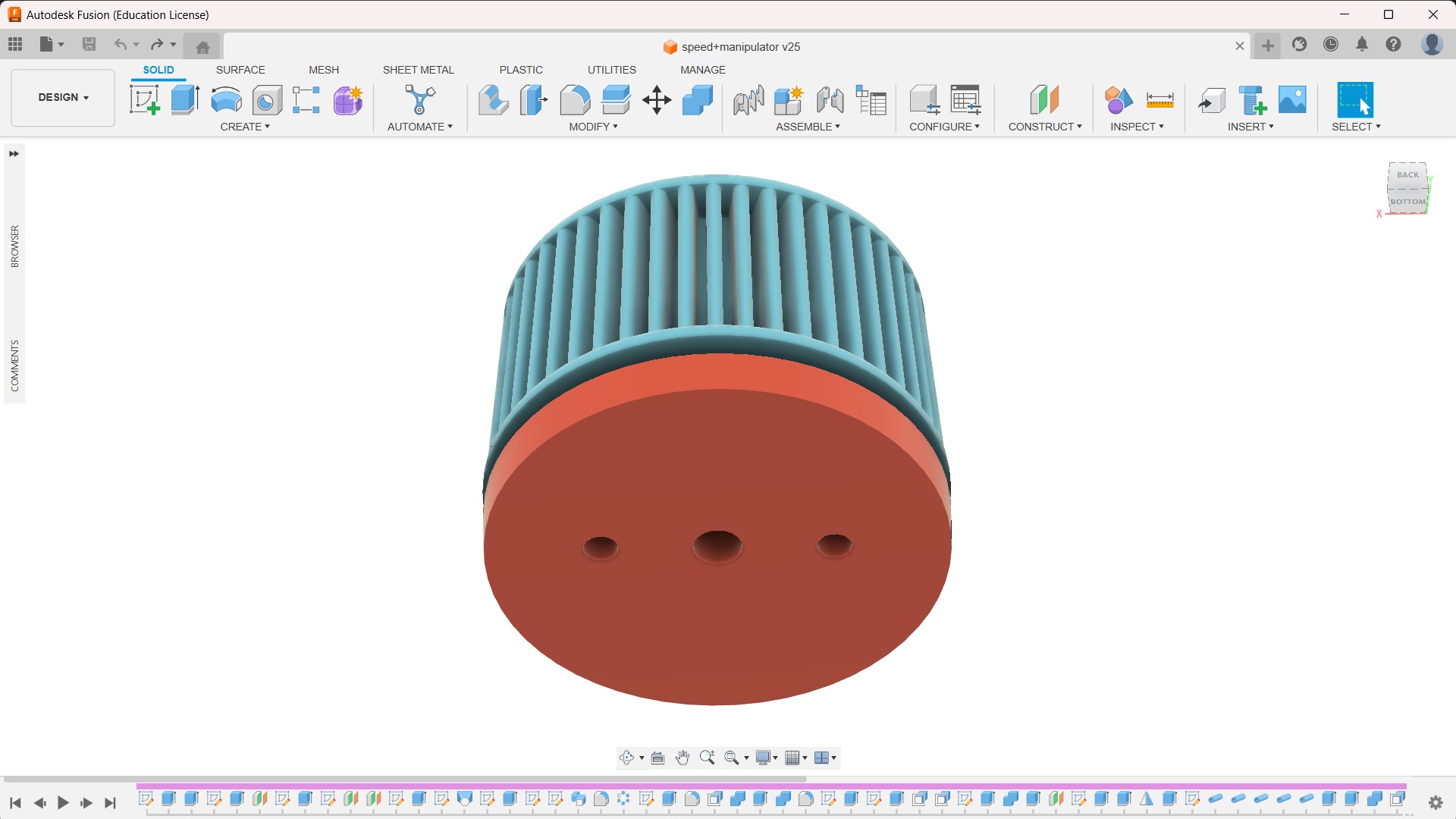Image resolution: width=1456 pixels, height=819 pixels.
Task: Click the Joint tool icon
Action: click(x=830, y=100)
